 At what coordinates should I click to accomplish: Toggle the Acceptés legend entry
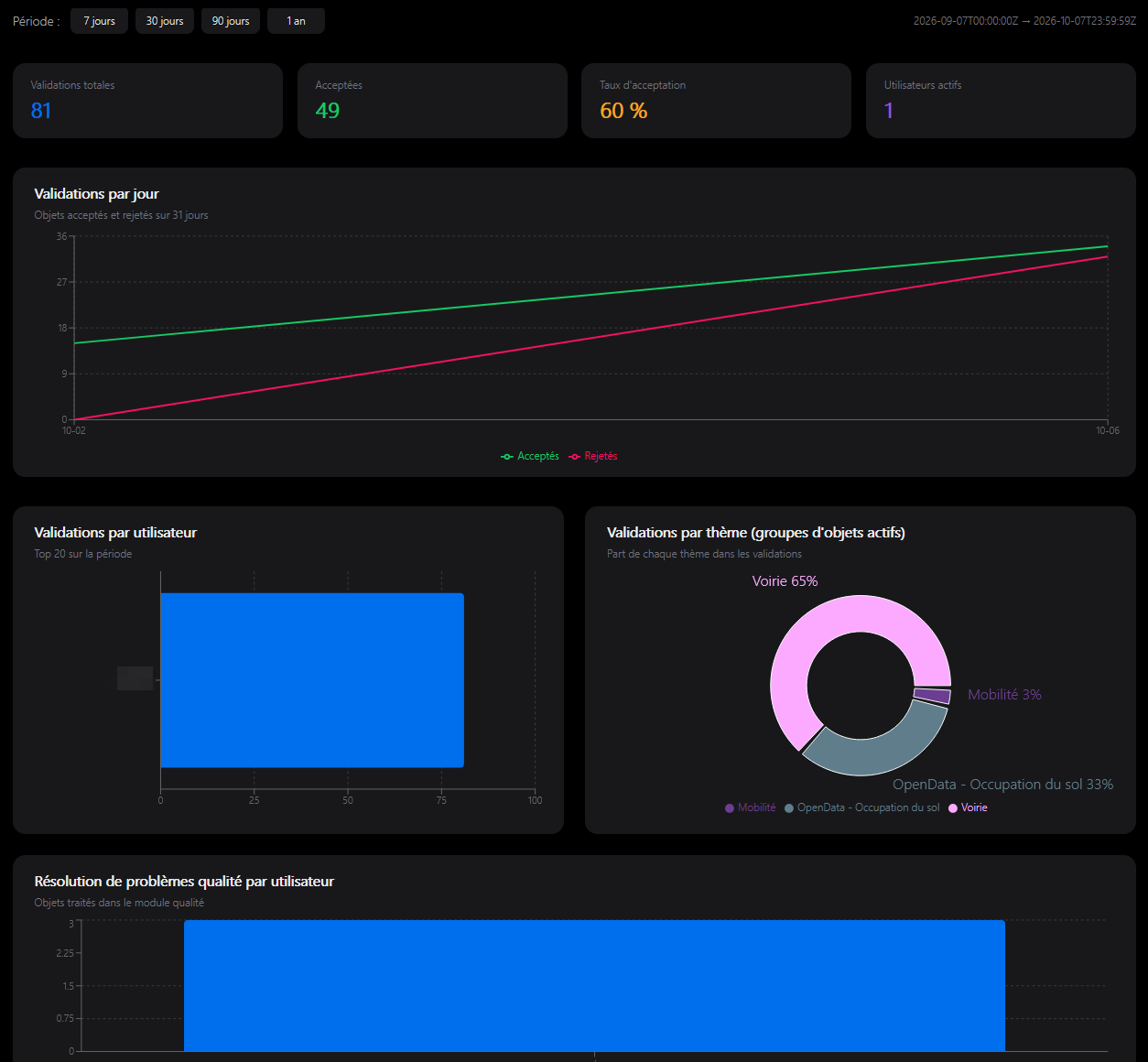[530, 456]
